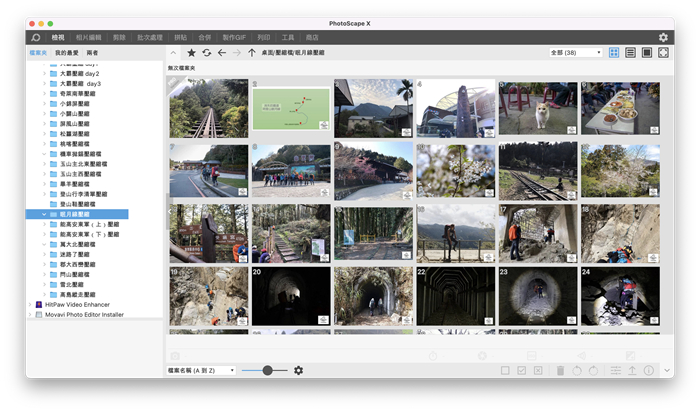Open the app settings gear at top right
Screen dimensions: 700x412
click(x=663, y=37)
